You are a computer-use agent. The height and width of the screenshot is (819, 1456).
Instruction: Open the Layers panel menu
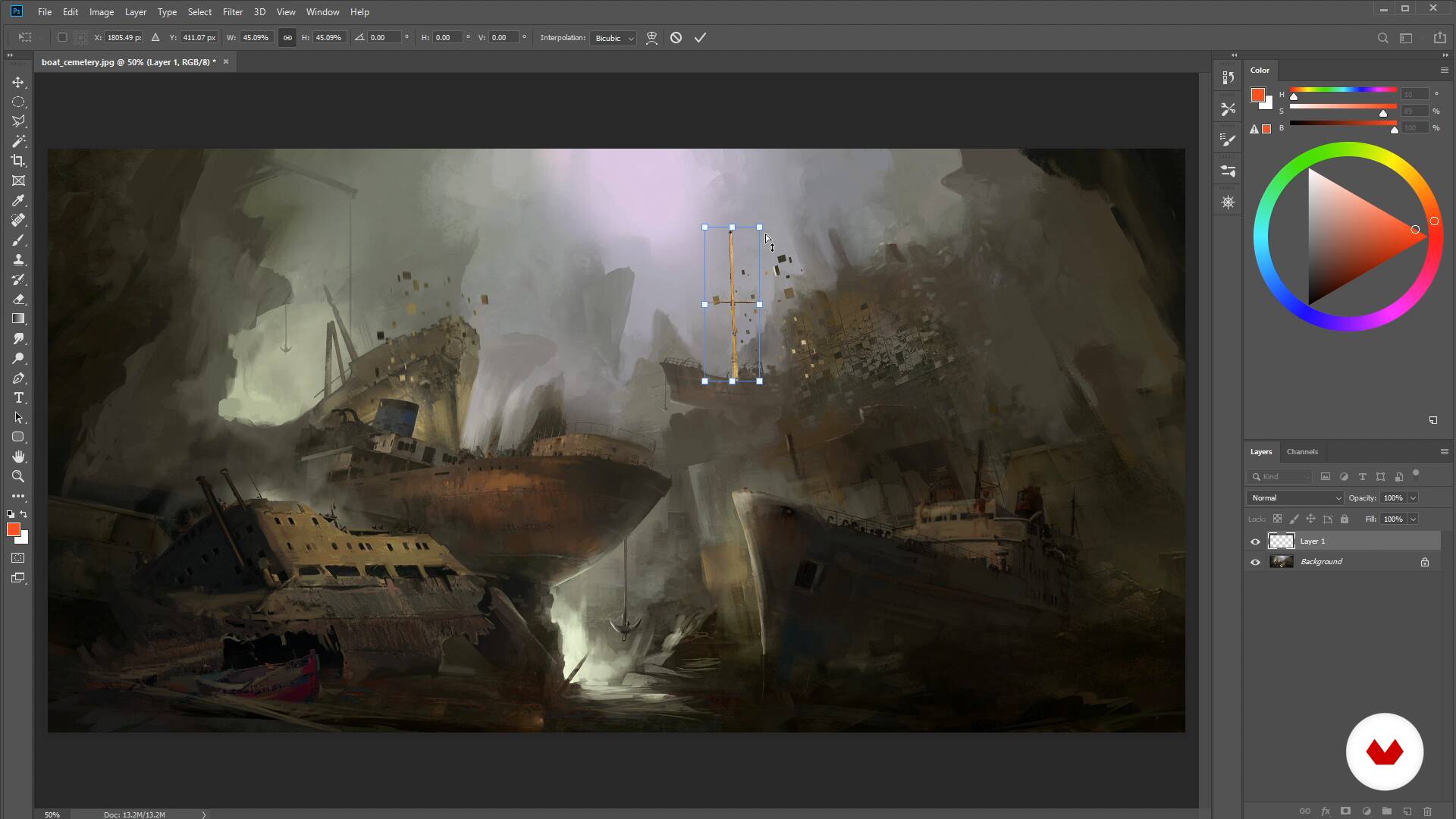(1444, 451)
